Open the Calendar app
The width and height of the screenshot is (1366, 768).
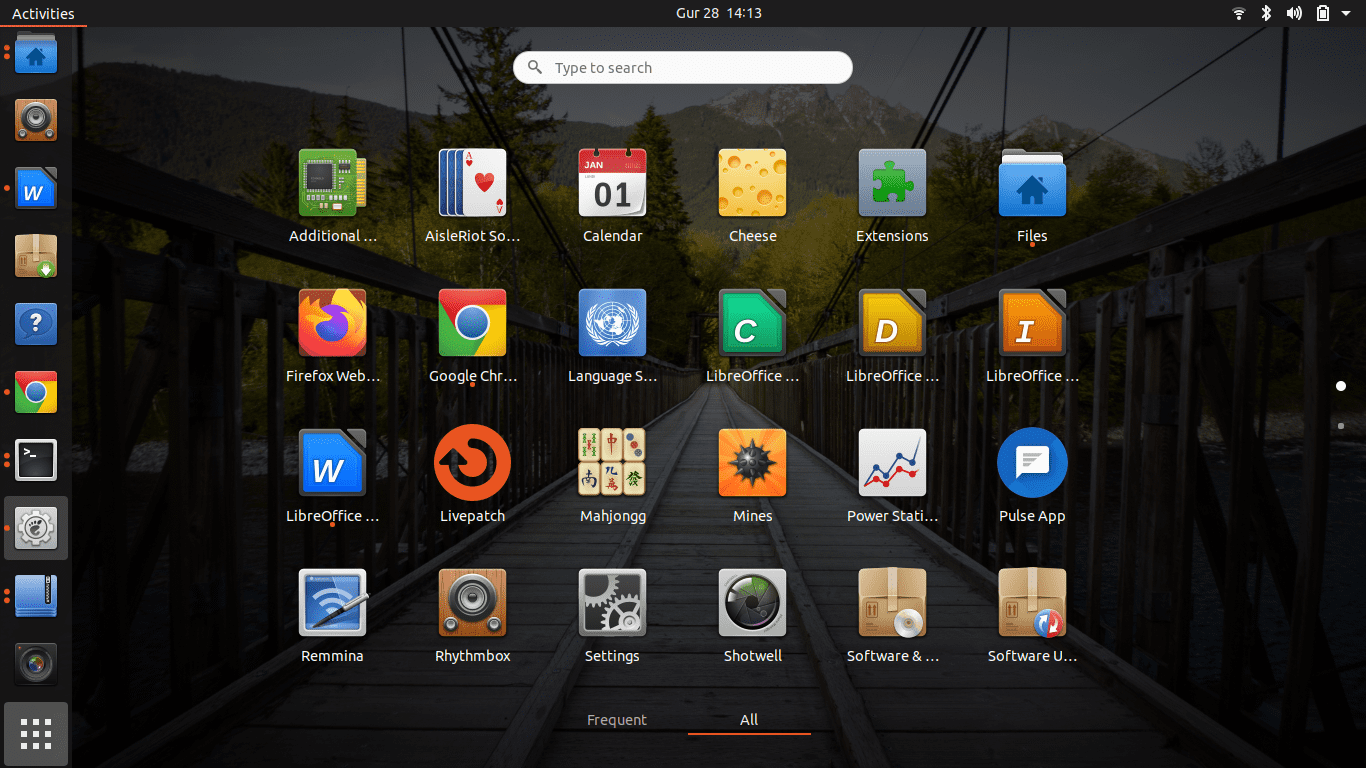[613, 196]
